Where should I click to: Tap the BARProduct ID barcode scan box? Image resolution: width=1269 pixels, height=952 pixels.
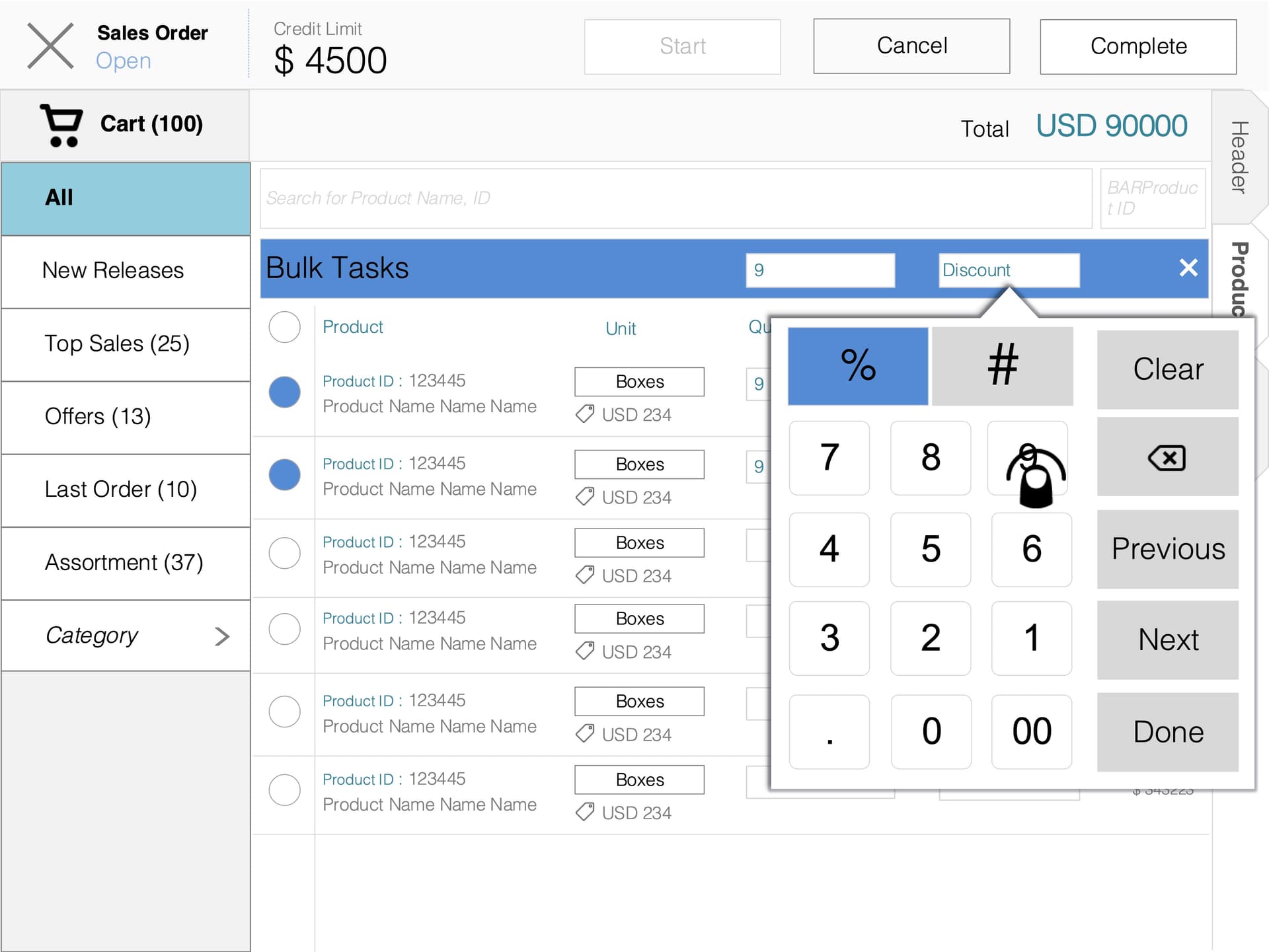click(1153, 198)
